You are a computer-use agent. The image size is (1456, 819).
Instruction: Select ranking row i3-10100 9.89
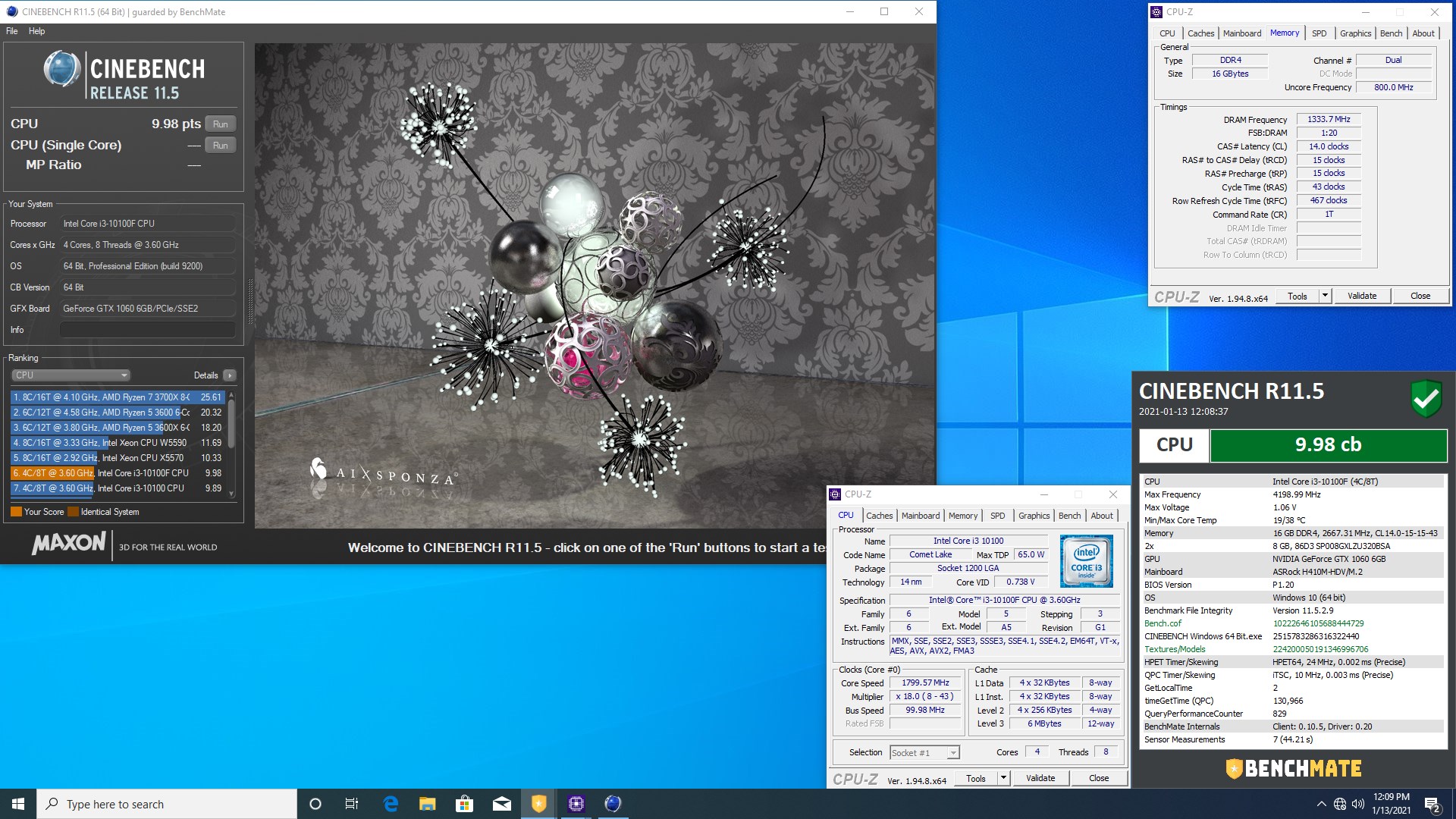[118, 488]
